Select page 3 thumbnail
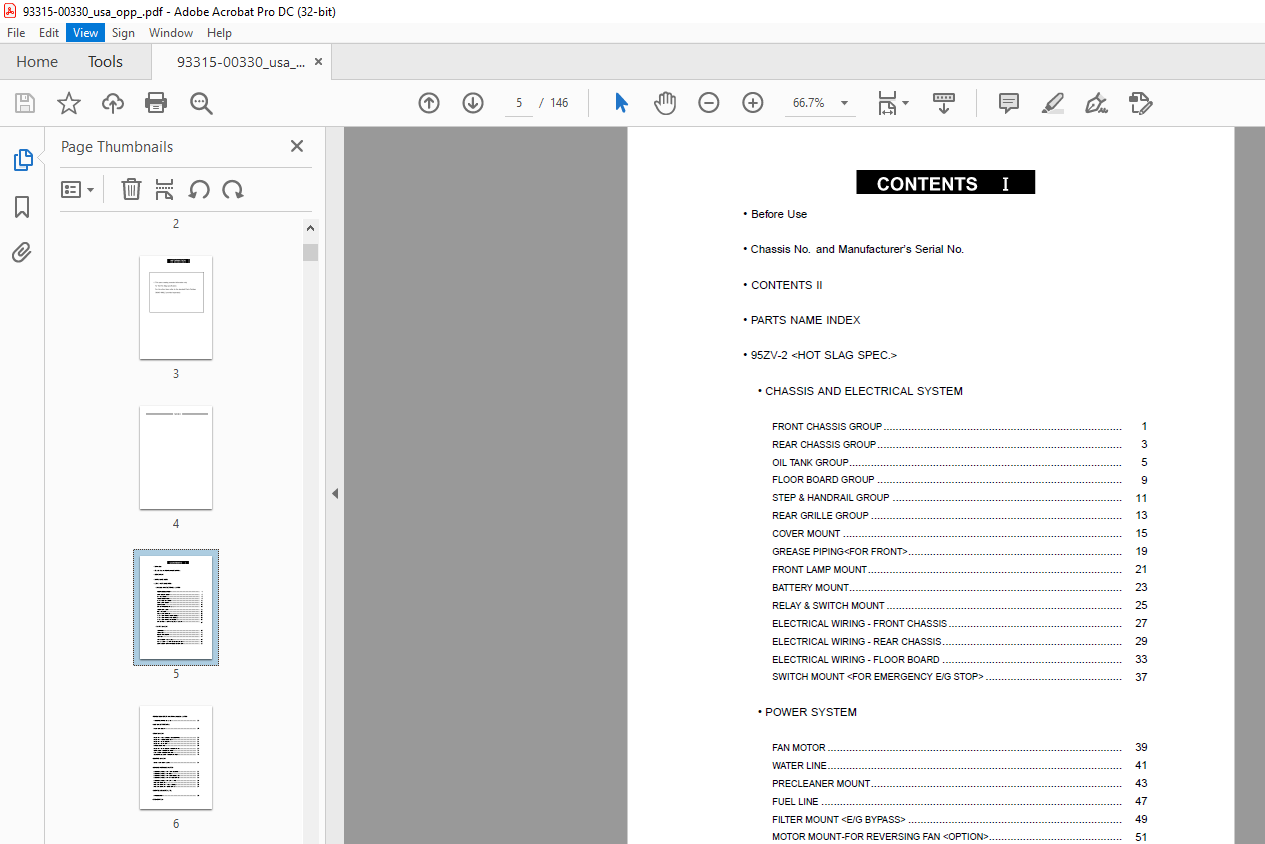 click(176, 307)
